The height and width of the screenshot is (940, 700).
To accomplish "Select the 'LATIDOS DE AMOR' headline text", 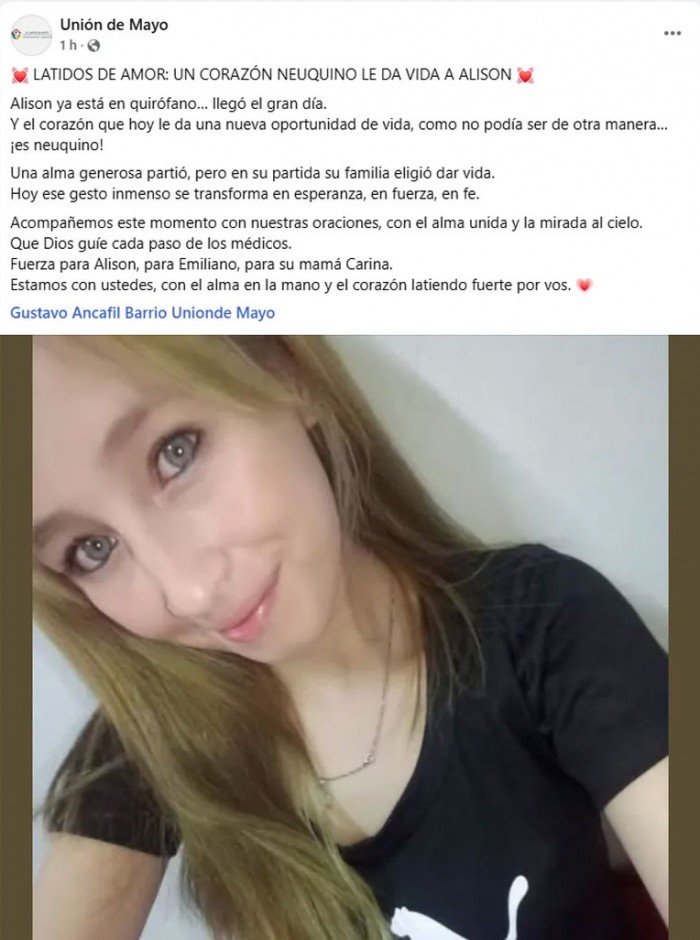I will click(272, 75).
